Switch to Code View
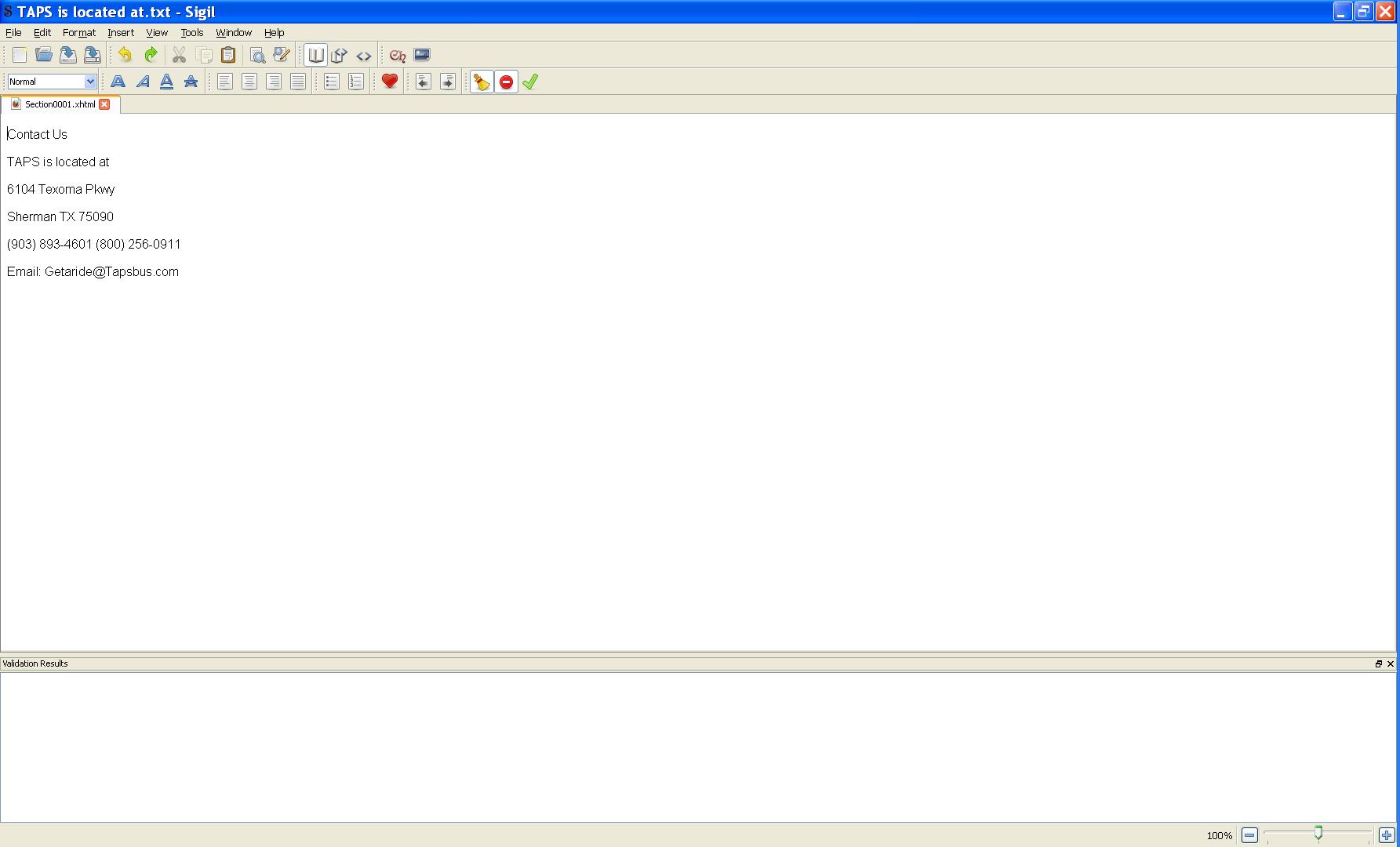 pos(364,55)
